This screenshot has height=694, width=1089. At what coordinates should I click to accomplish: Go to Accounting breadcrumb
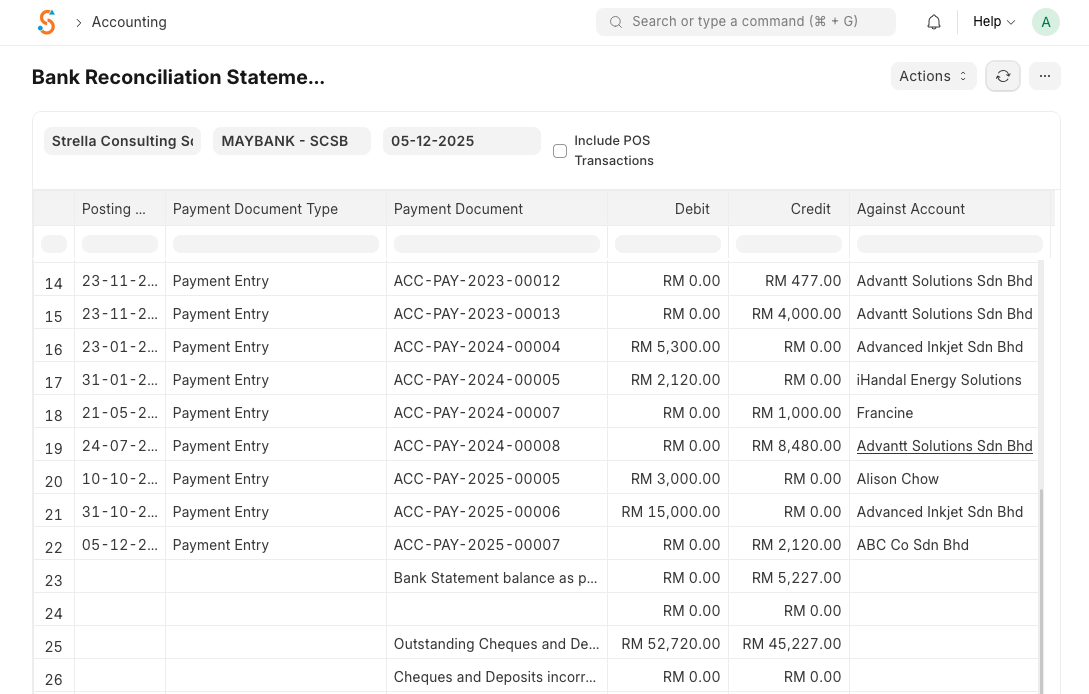129,22
